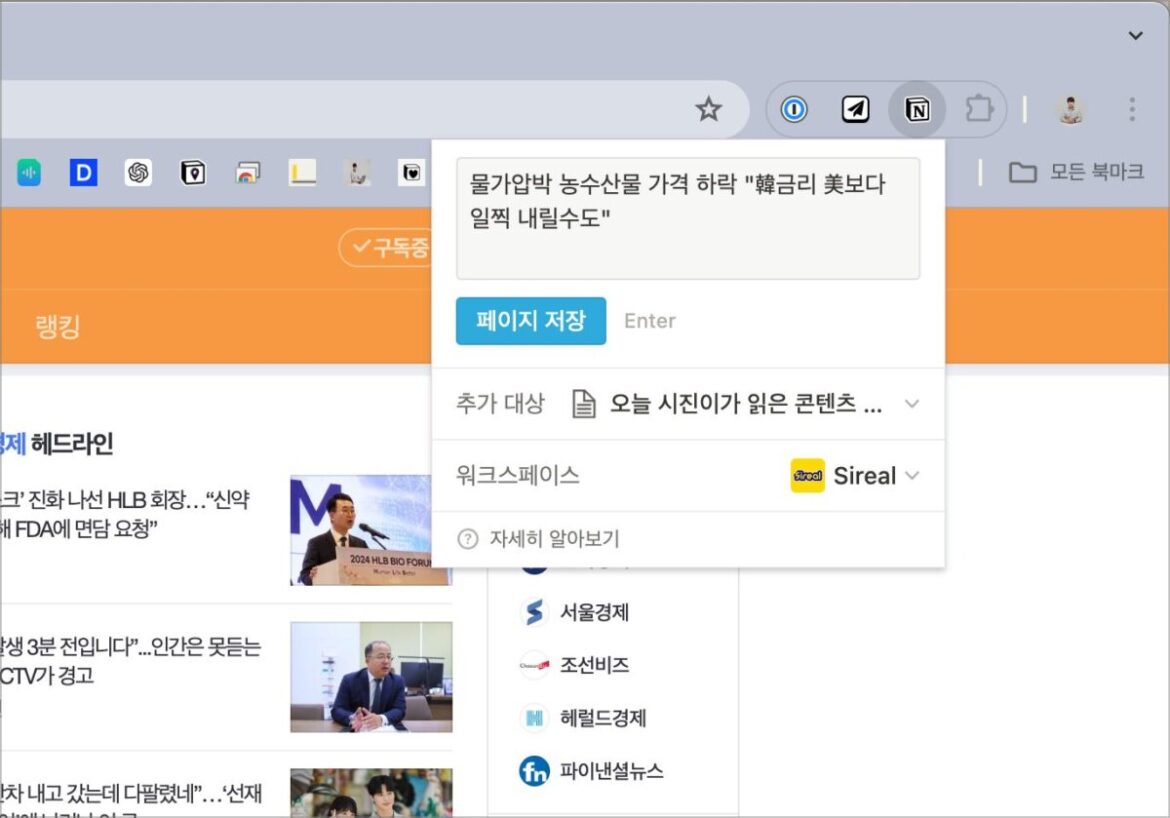The height and width of the screenshot is (818, 1170).
Task: Bookmark this page with the star icon
Action: click(x=708, y=110)
